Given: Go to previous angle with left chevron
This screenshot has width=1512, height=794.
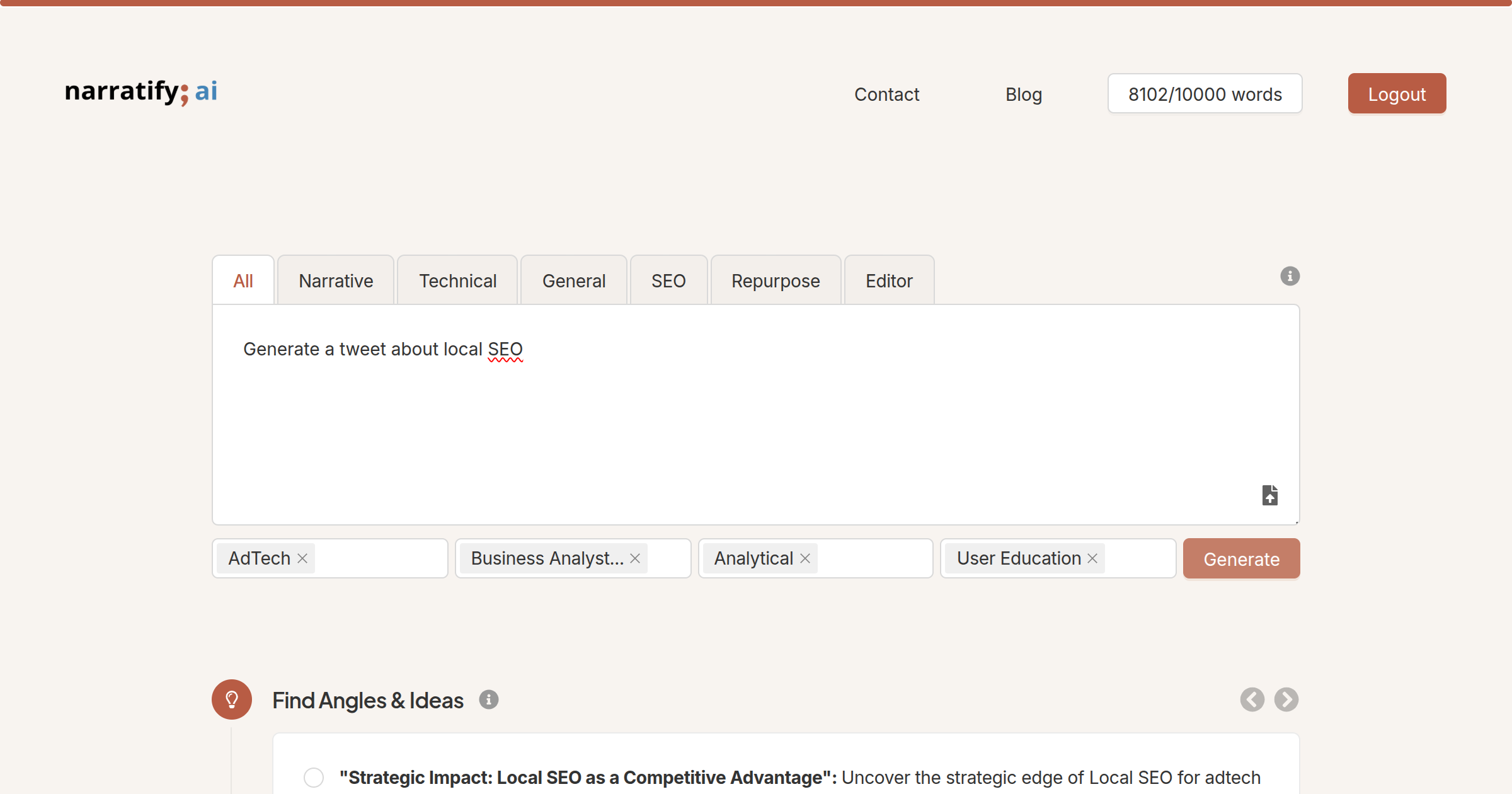Looking at the screenshot, I should pos(1252,699).
